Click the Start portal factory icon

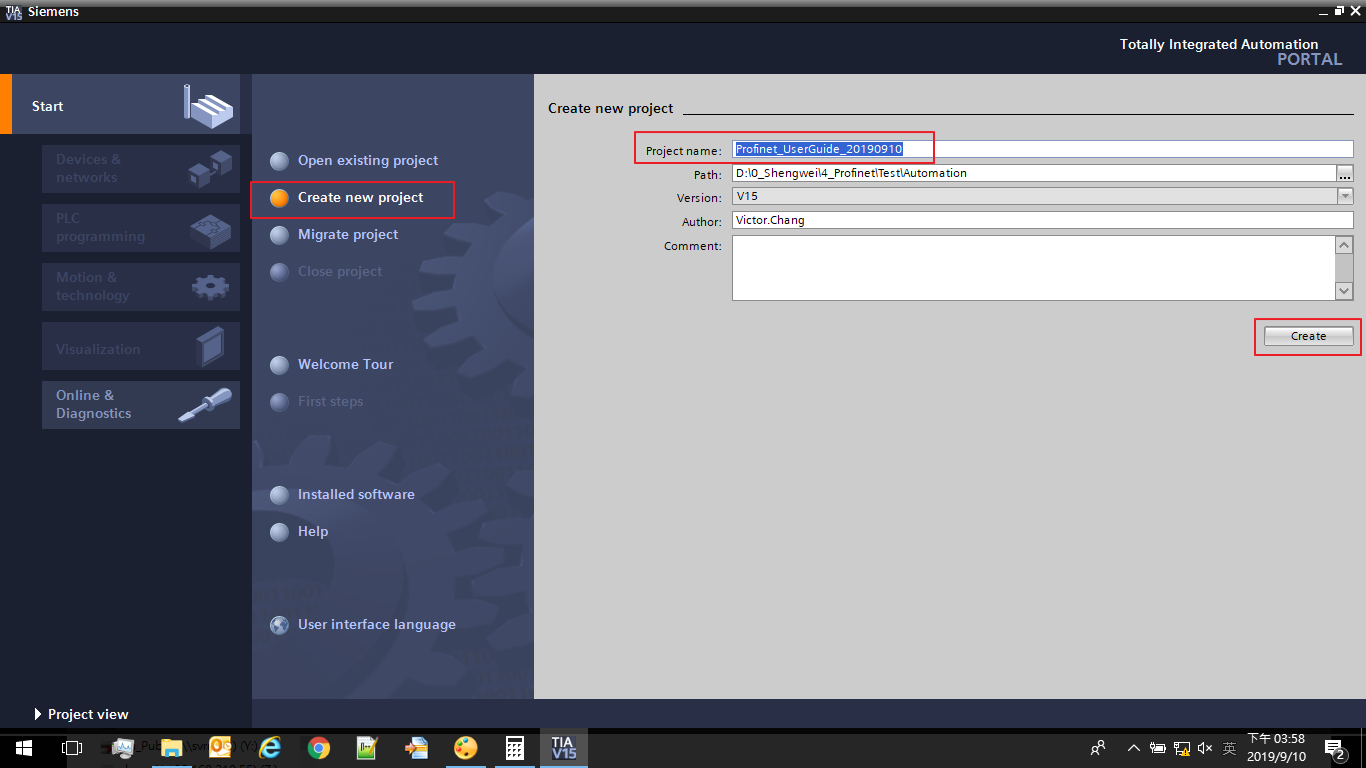(208, 105)
